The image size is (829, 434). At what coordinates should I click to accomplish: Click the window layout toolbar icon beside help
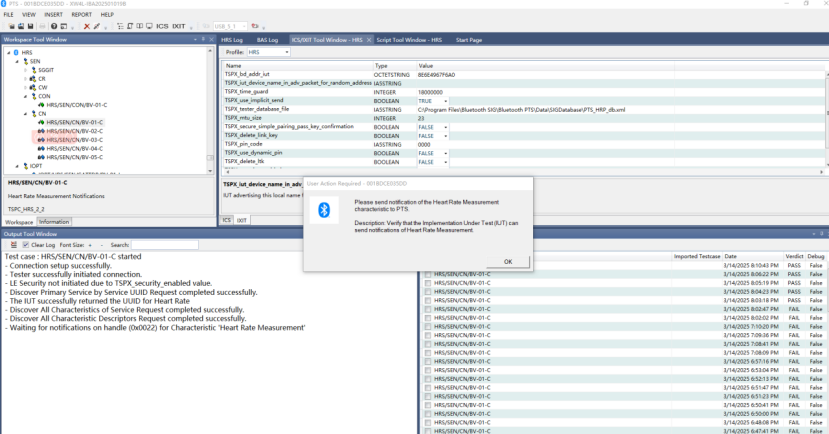tap(63, 26)
